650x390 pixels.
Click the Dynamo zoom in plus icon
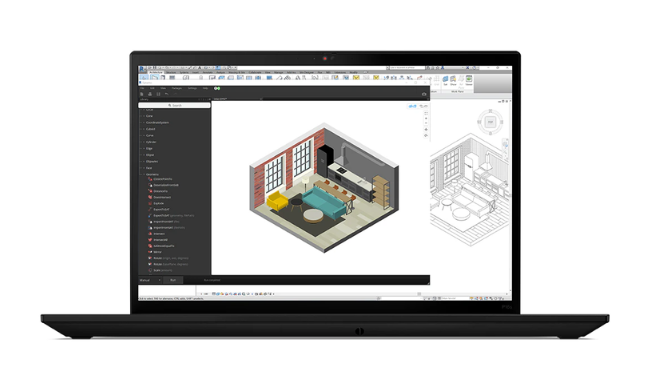[x=426, y=119]
